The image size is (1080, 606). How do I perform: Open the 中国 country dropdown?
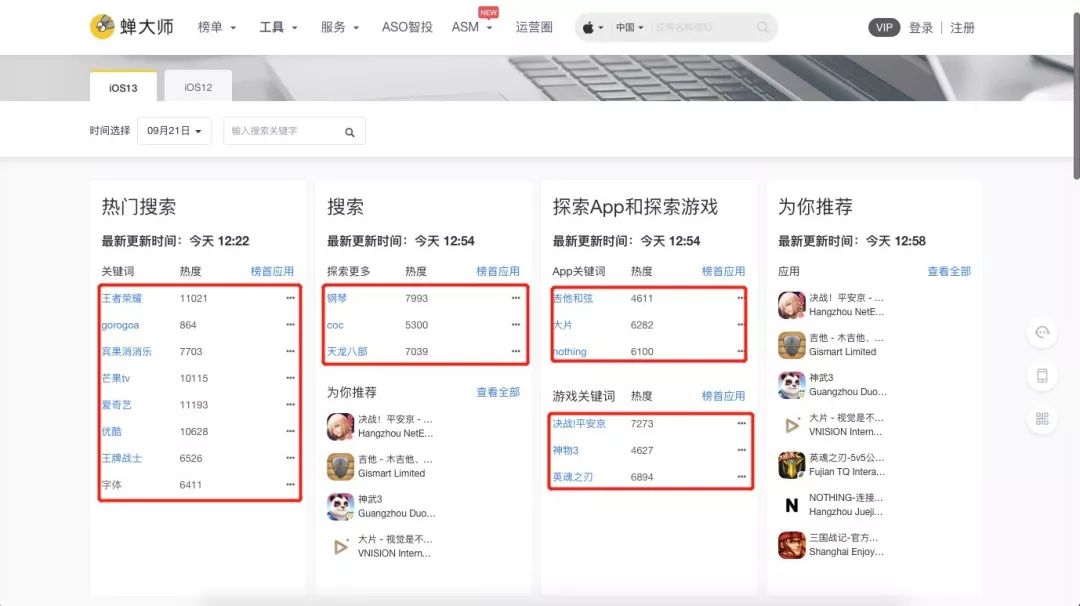(630, 28)
